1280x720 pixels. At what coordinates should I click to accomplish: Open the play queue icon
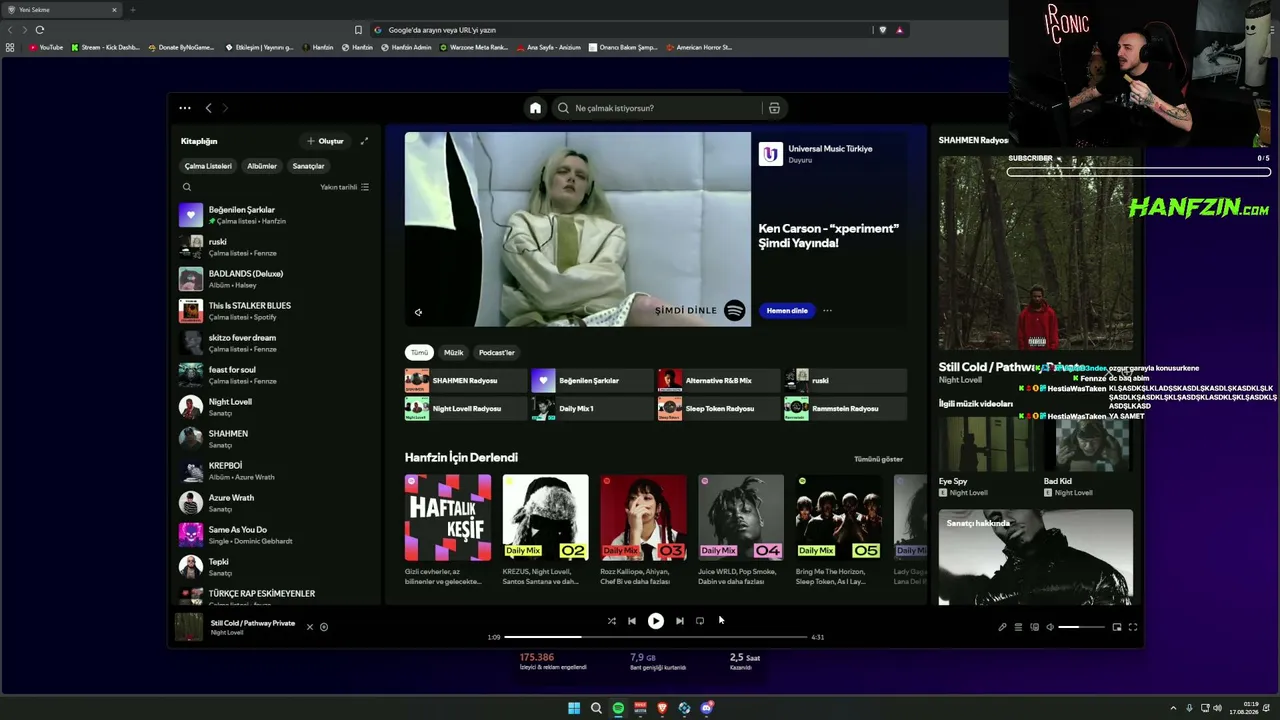pos(1018,627)
